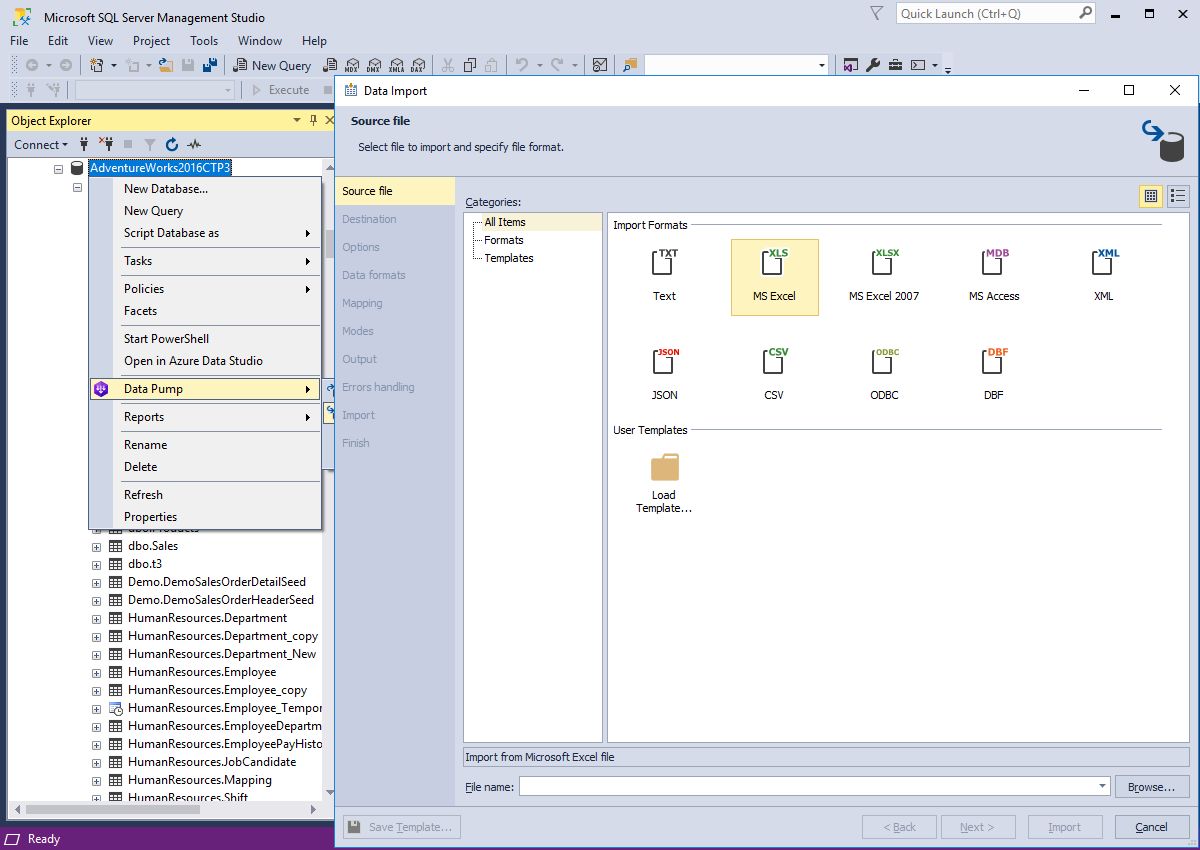Expand the dbo.Sales table node
The width and height of the screenshot is (1200, 850).
tap(97, 546)
